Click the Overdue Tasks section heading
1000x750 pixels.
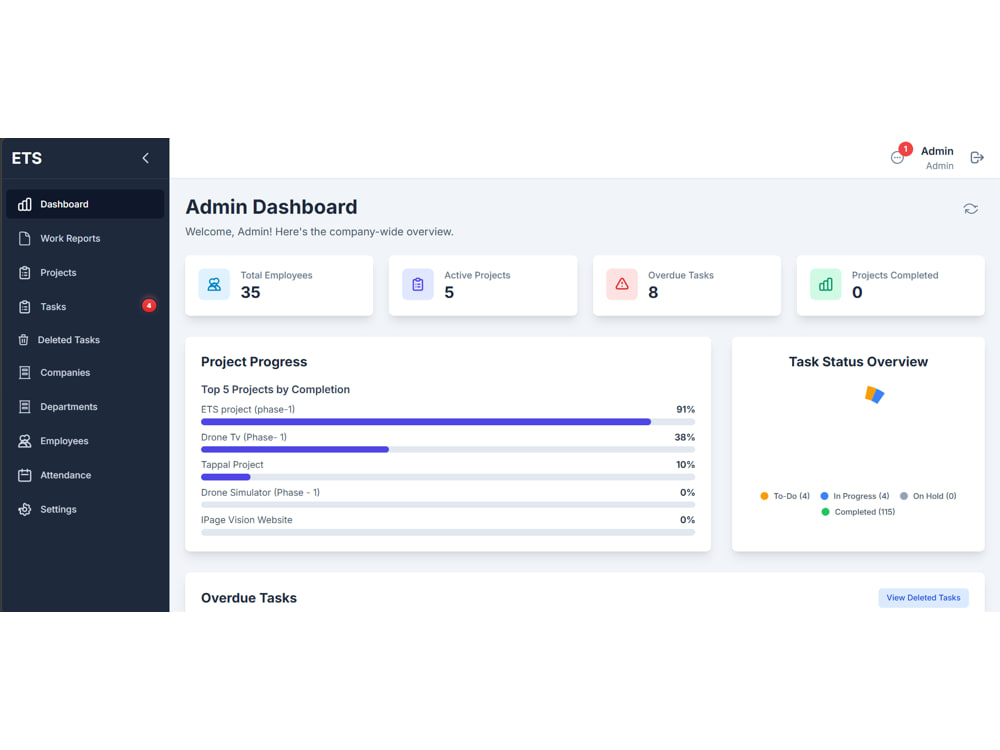pos(249,598)
